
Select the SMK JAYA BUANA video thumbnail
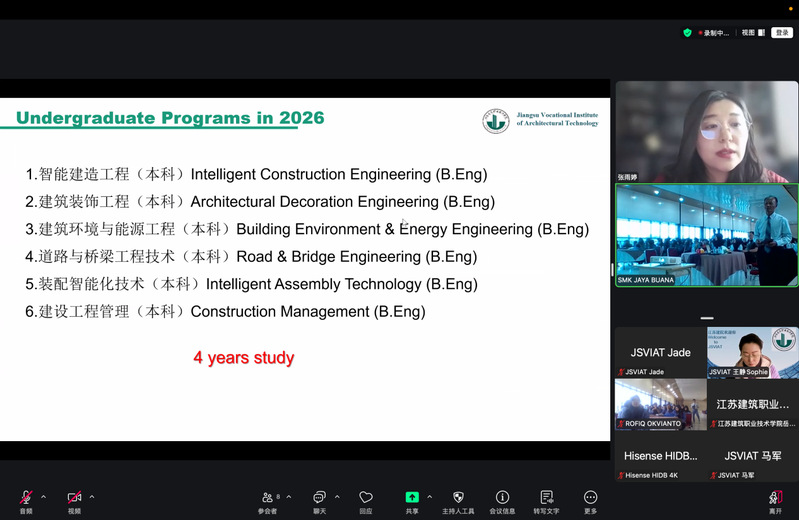click(706, 234)
